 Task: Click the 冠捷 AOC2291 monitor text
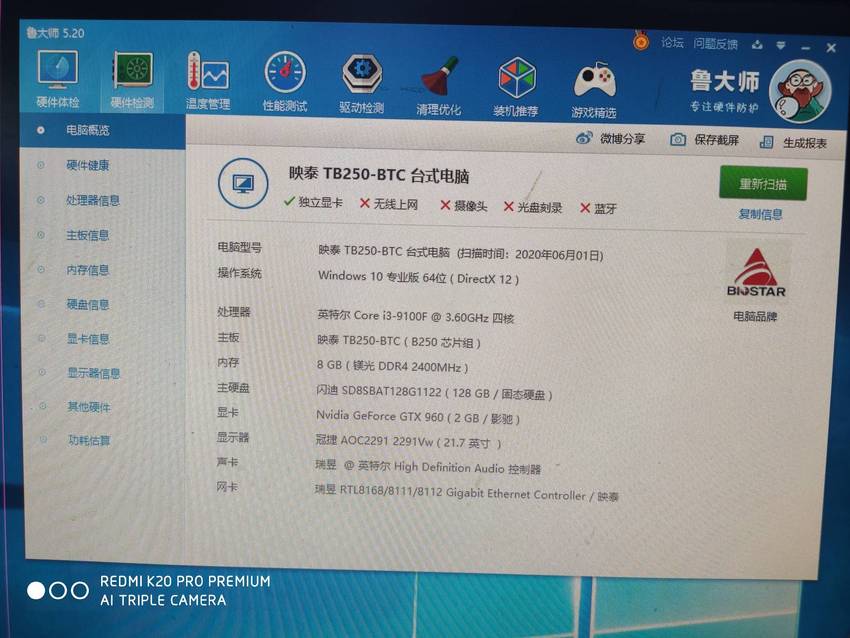pos(408,442)
